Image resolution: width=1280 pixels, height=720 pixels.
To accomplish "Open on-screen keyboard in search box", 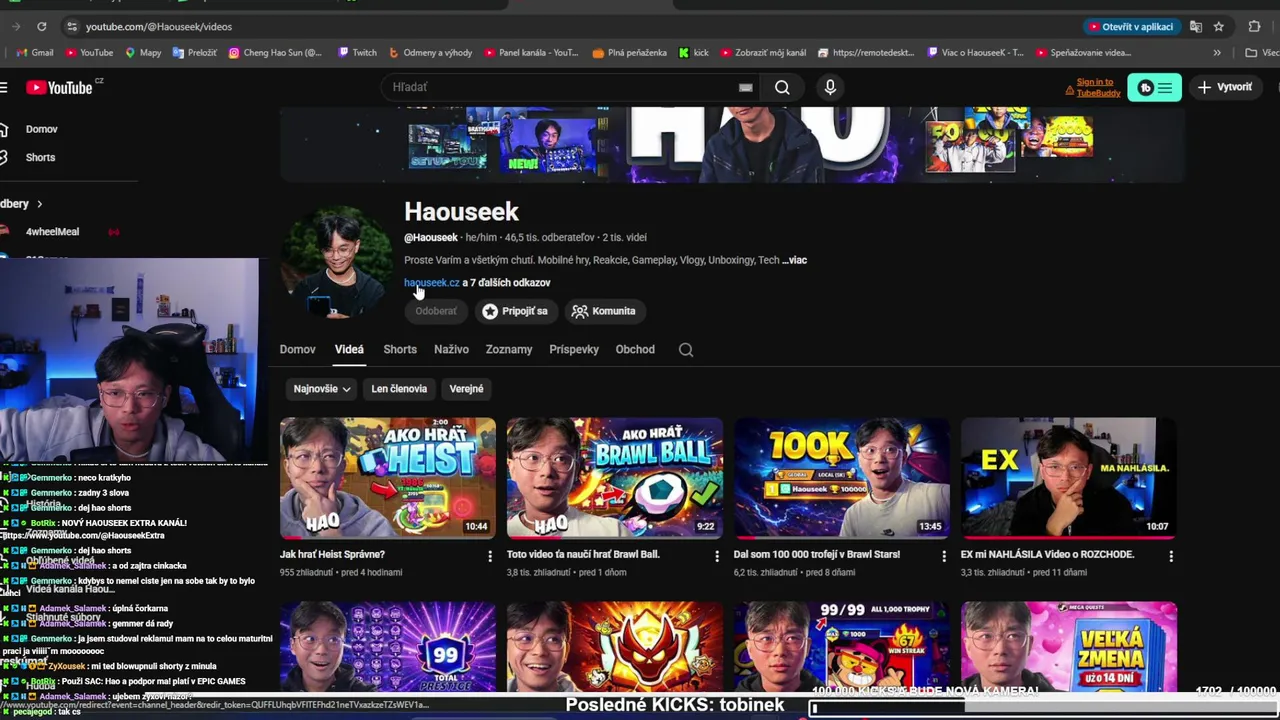I will click(745, 87).
